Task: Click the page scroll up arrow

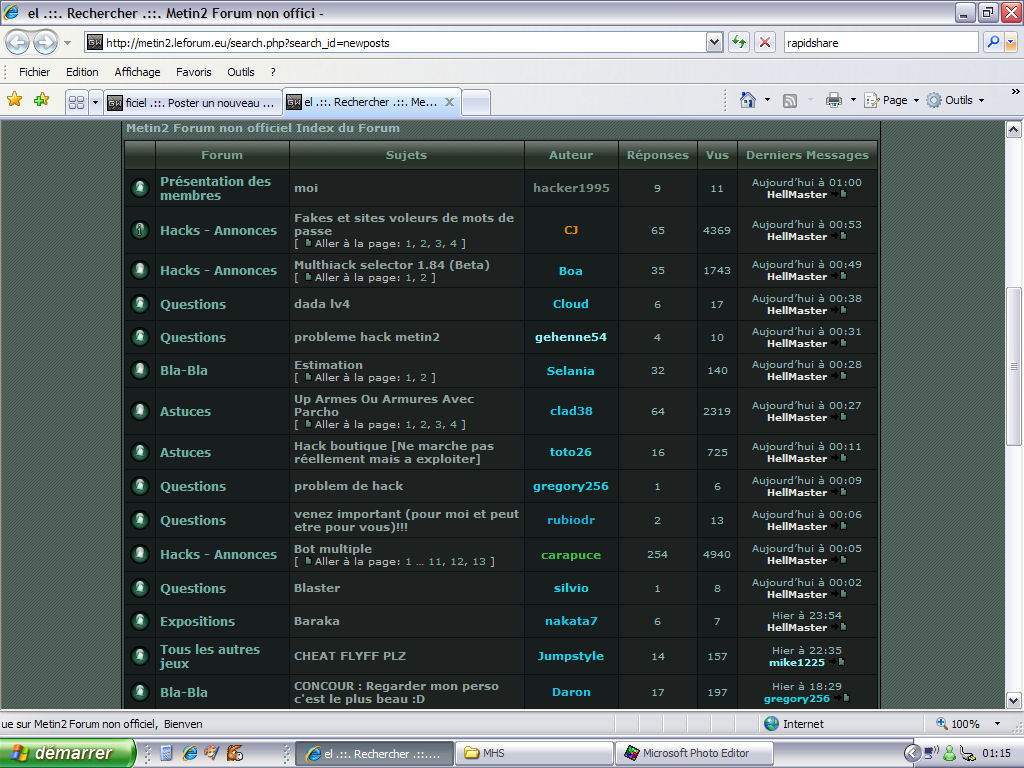Action: point(1014,129)
